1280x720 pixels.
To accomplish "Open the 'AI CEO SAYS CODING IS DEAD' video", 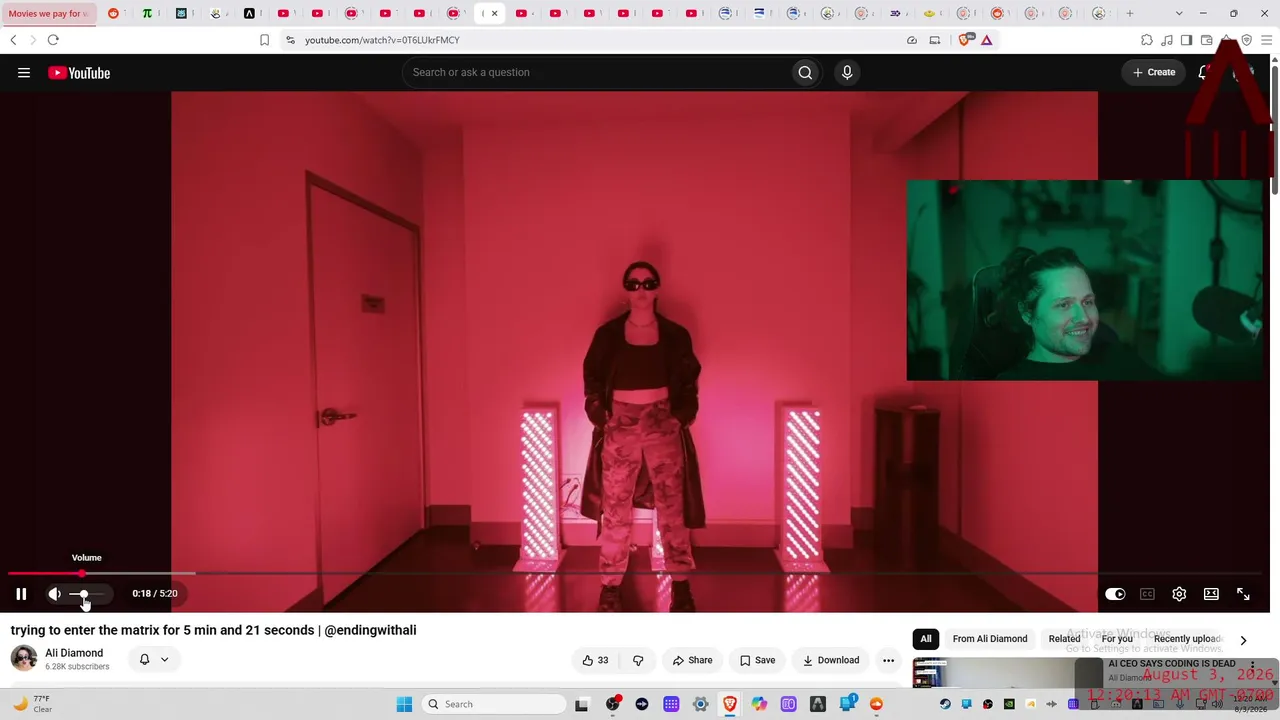I will pyautogui.click(x=1172, y=664).
